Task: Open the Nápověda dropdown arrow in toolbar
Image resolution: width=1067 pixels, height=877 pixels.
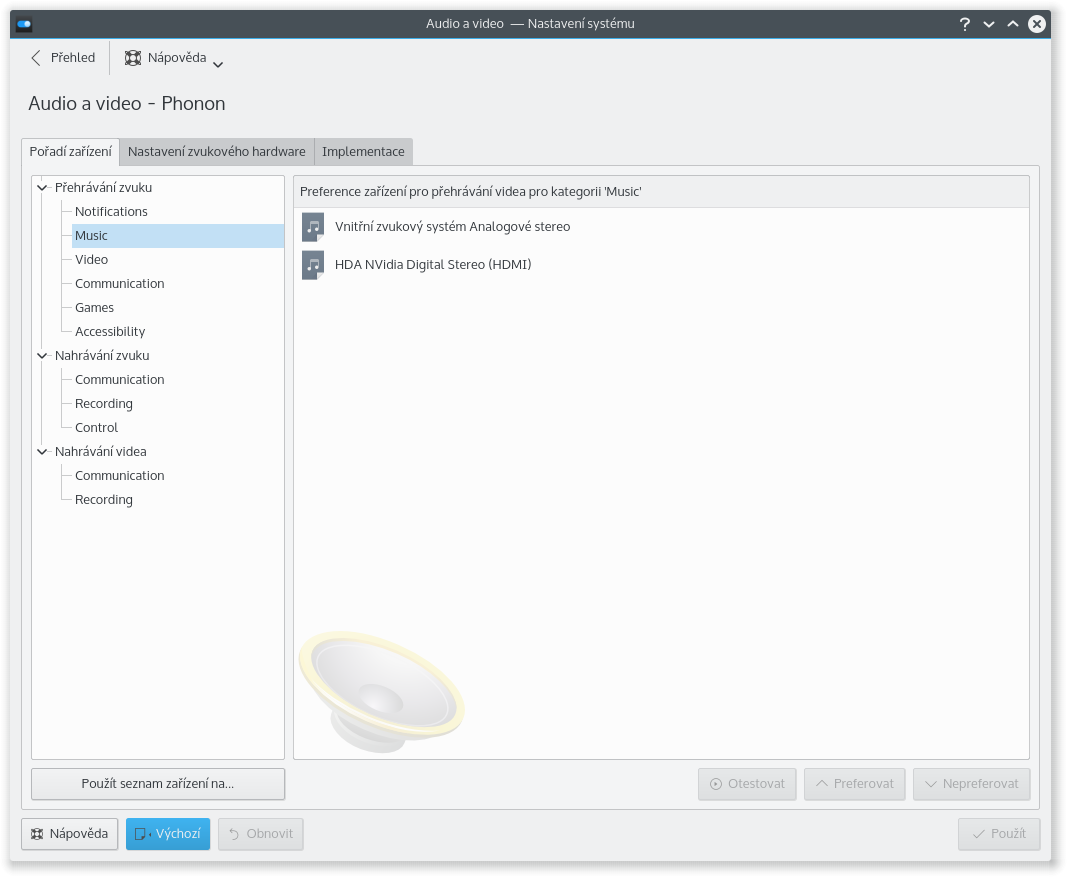Action: coord(218,64)
